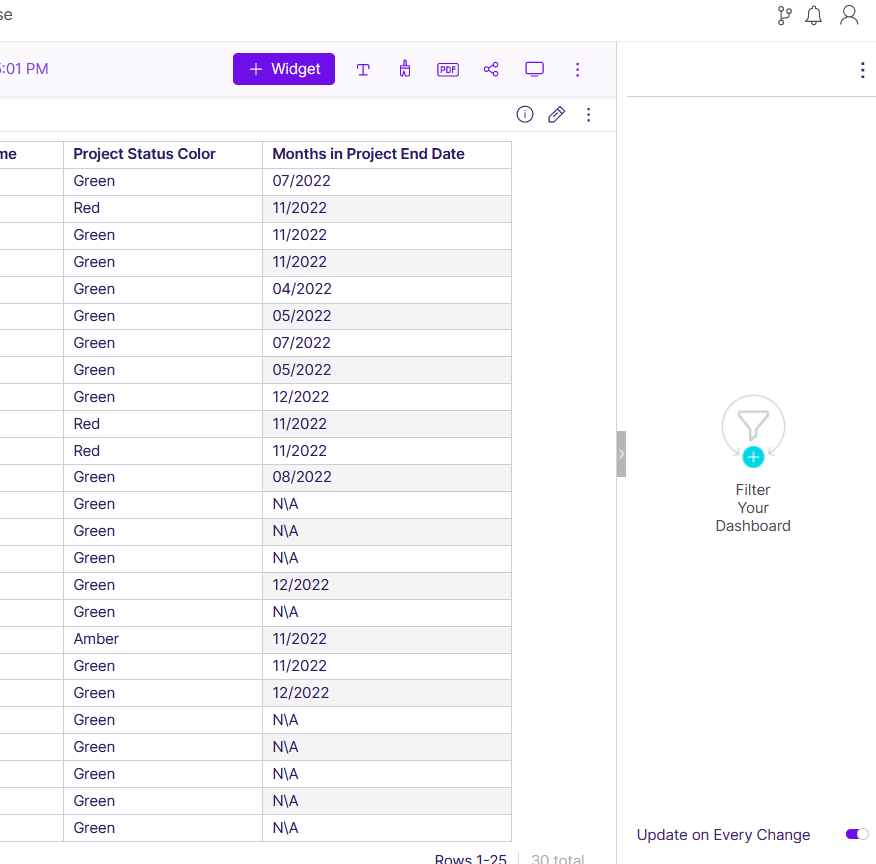Open the widget's three-dot options menu

(588, 114)
